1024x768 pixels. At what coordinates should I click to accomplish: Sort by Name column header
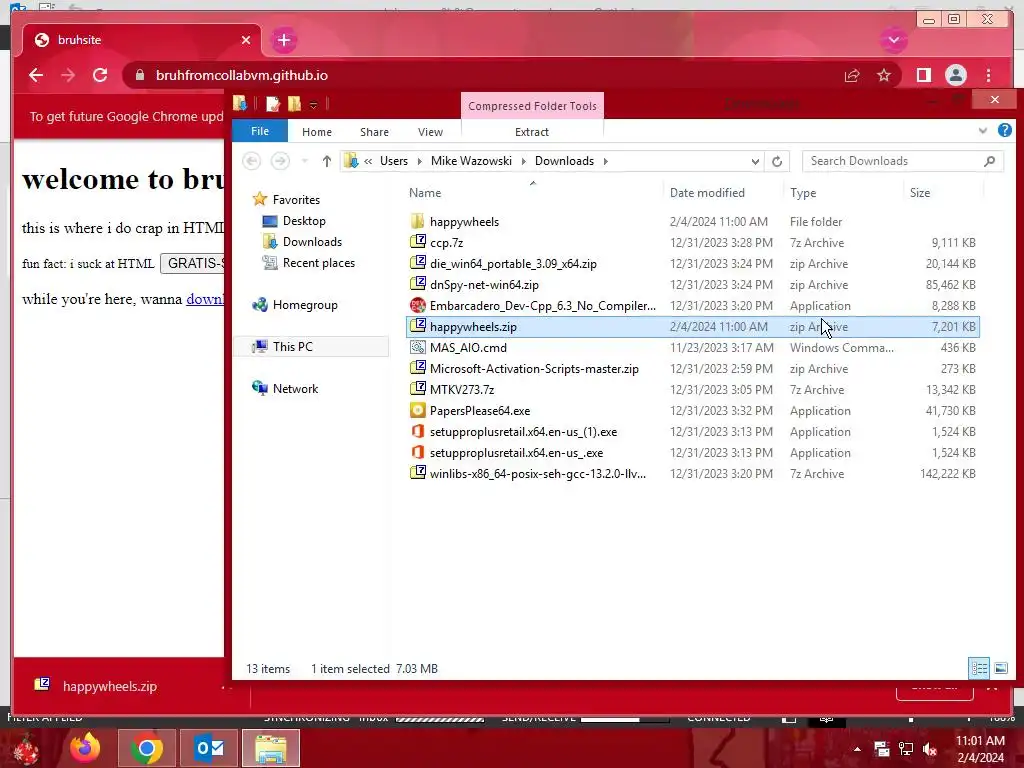425,193
